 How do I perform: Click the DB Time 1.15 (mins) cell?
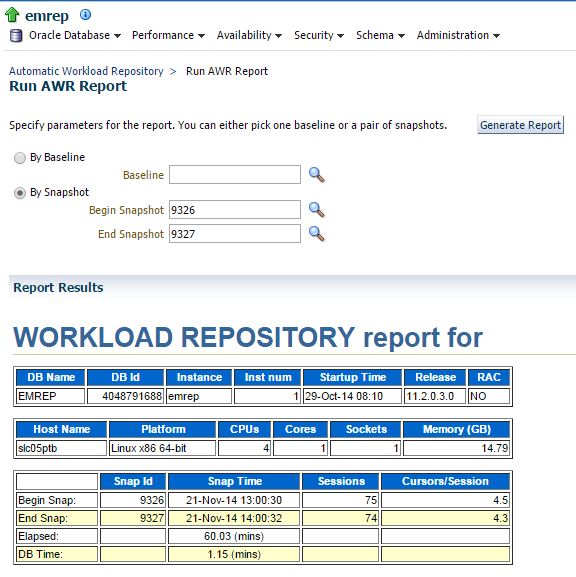[x=234, y=554]
